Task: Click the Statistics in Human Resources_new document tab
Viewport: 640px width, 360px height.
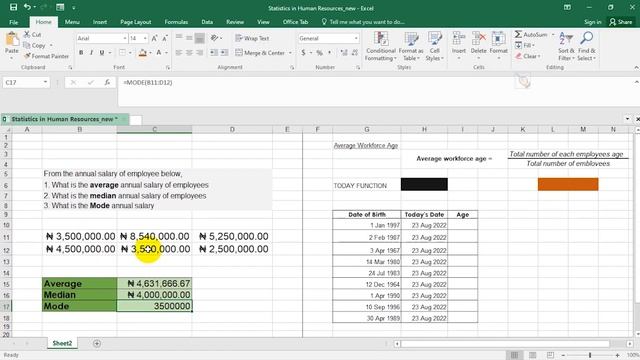Action: (64, 119)
